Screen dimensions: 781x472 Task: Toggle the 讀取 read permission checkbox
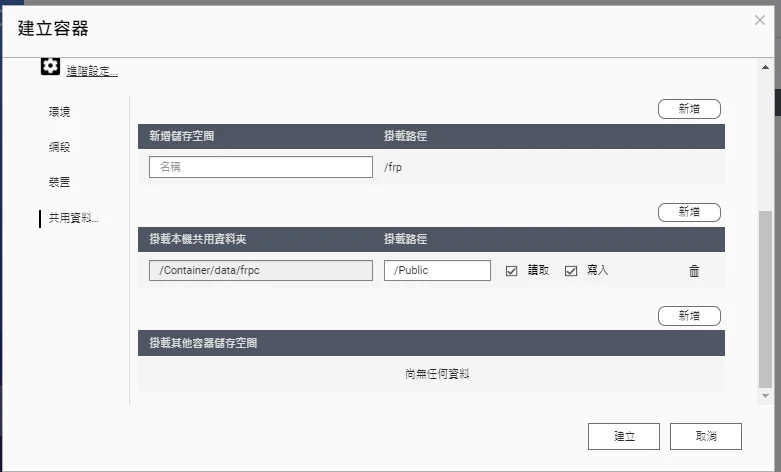(512, 271)
